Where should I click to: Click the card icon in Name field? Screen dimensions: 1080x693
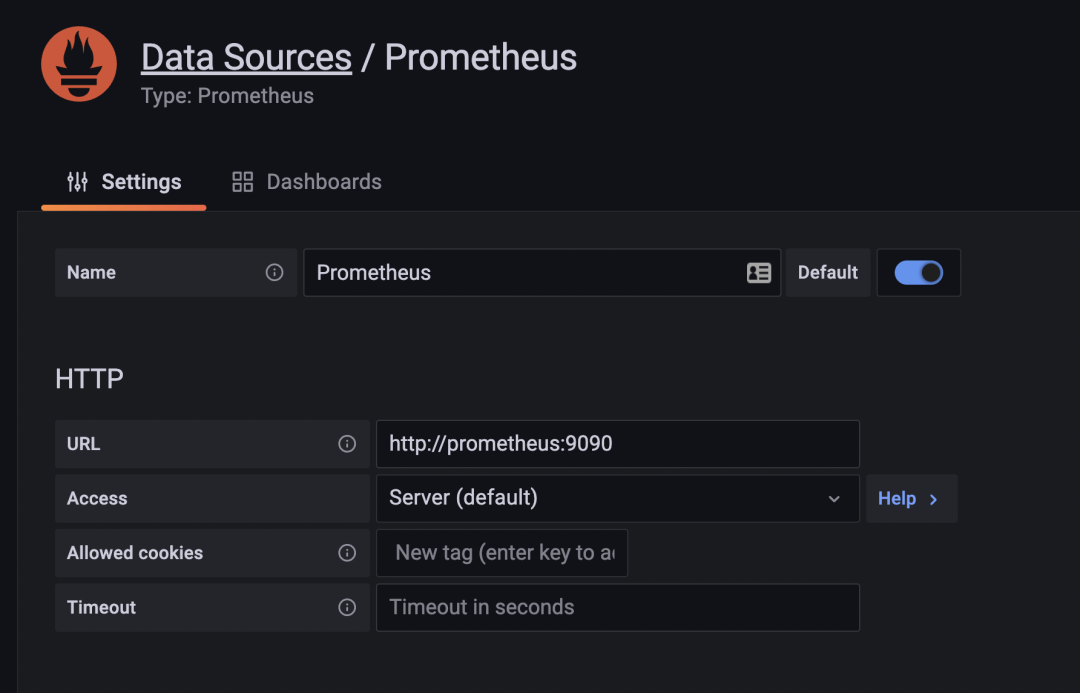(759, 273)
